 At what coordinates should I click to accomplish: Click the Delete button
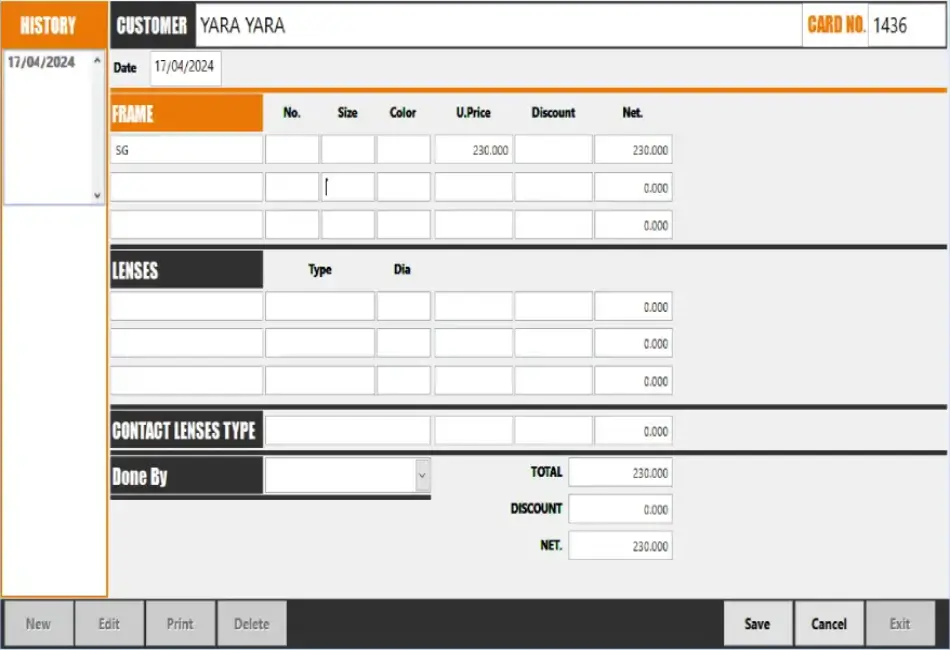tap(251, 623)
